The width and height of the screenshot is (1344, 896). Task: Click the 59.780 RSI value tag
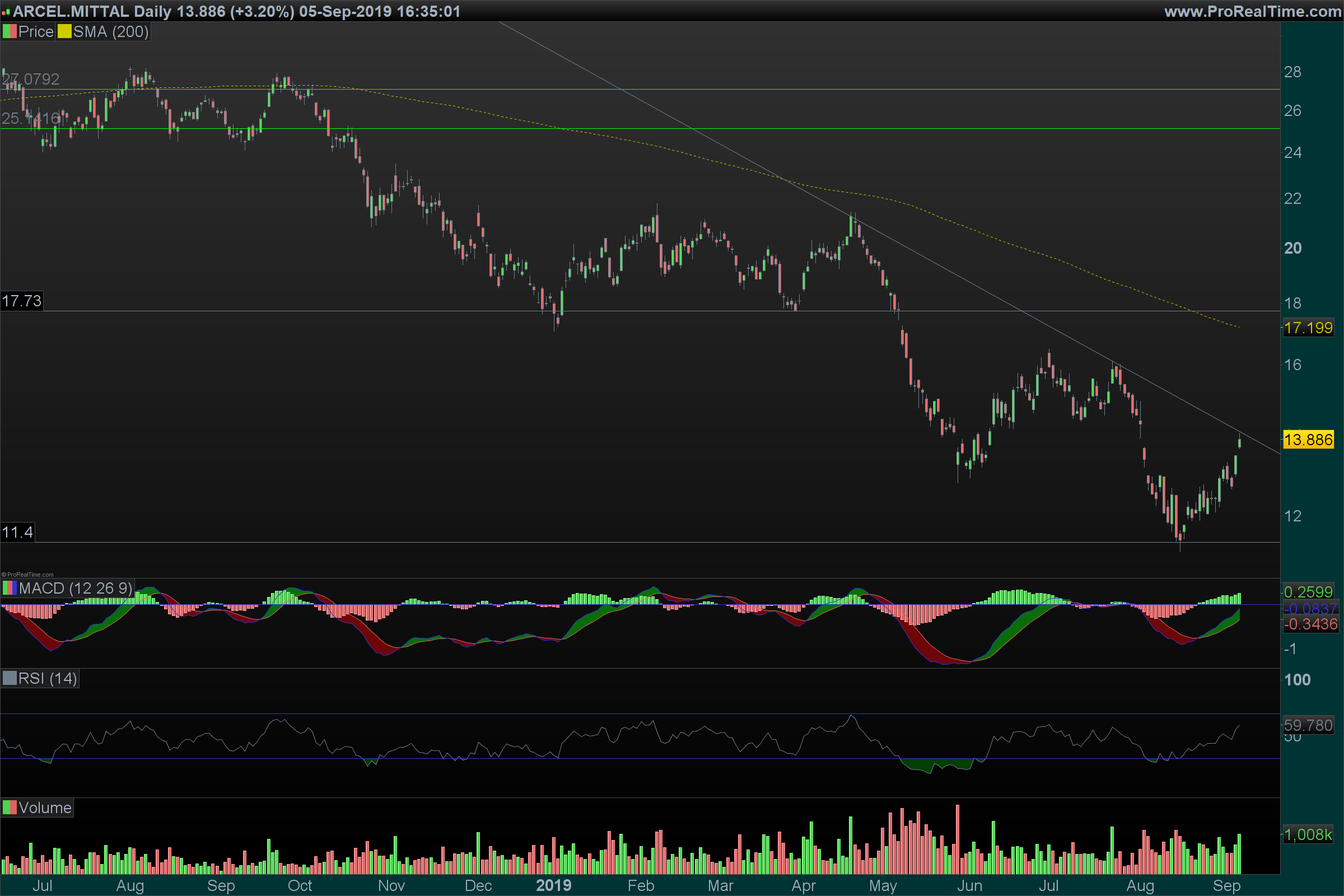(x=1308, y=725)
